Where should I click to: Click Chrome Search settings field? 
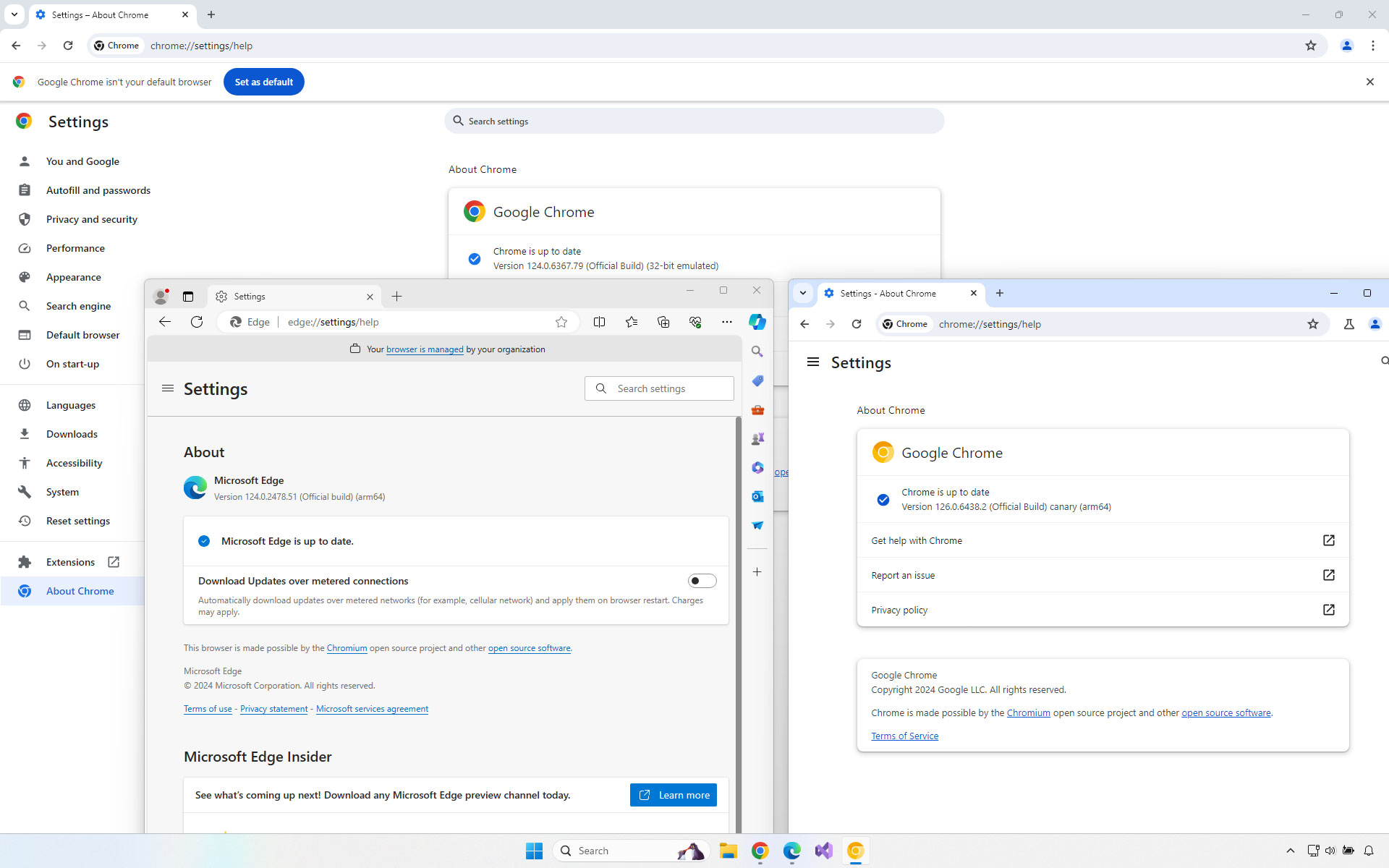pyautogui.click(x=694, y=121)
